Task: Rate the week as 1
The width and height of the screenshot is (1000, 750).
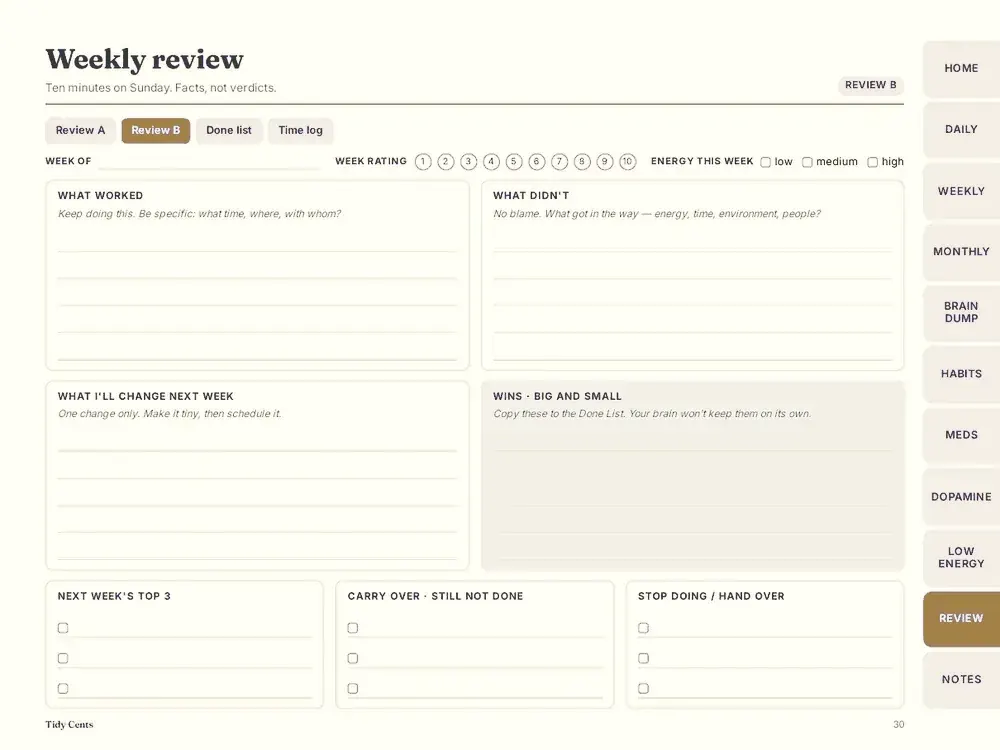Action: coord(423,162)
